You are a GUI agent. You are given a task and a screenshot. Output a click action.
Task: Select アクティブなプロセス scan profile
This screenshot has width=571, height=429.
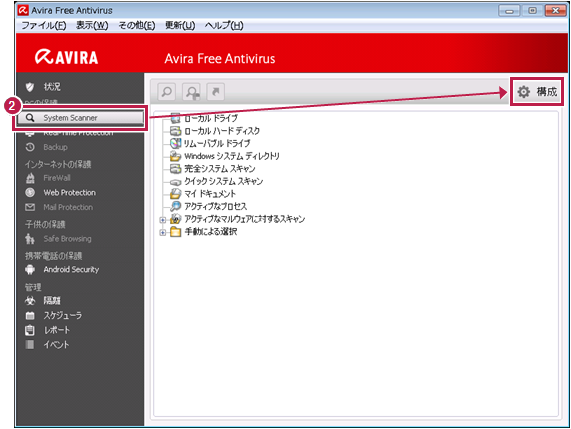pos(216,206)
